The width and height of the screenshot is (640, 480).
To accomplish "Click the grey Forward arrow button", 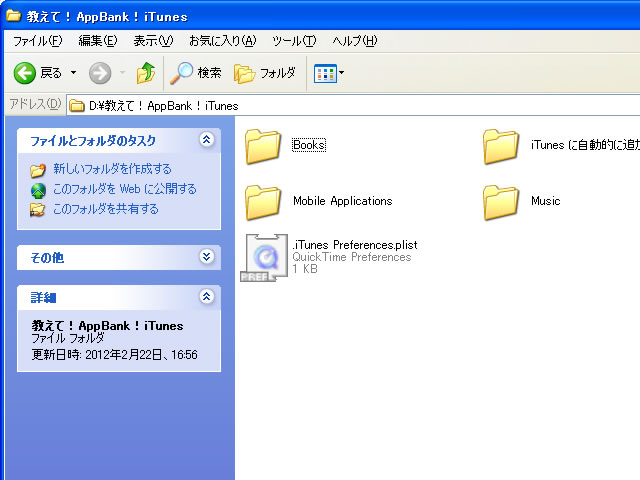I will (100, 73).
